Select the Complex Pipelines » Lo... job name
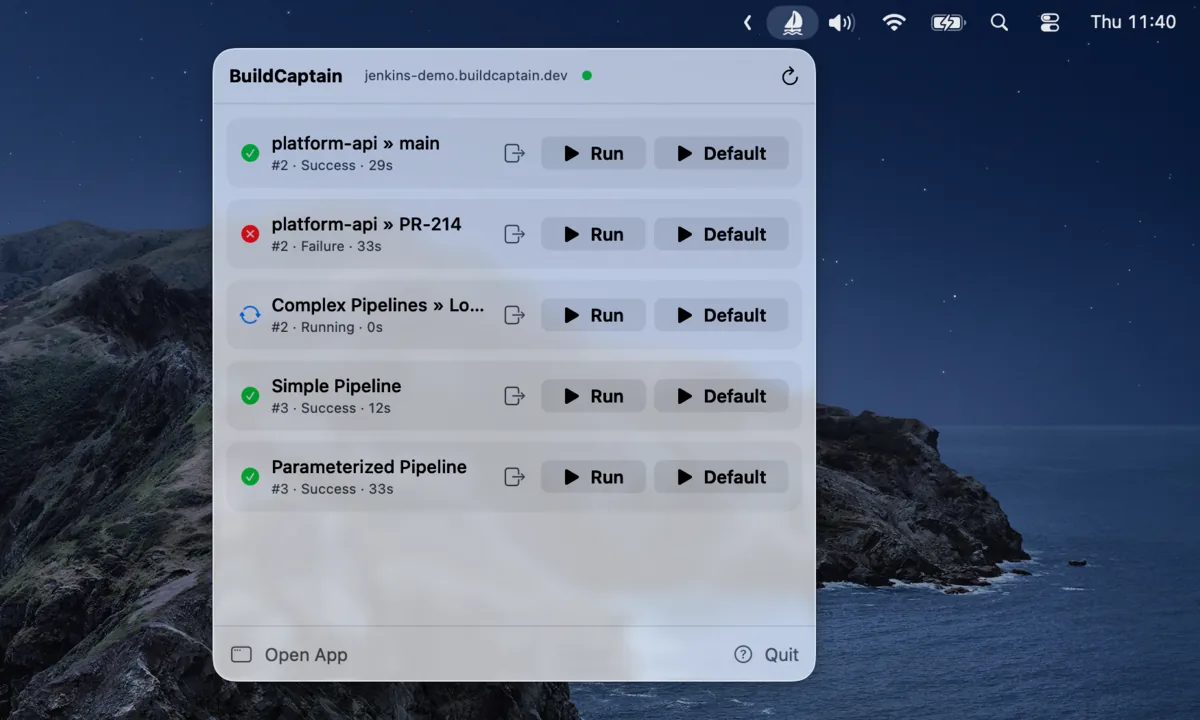1200x720 pixels. click(x=378, y=305)
